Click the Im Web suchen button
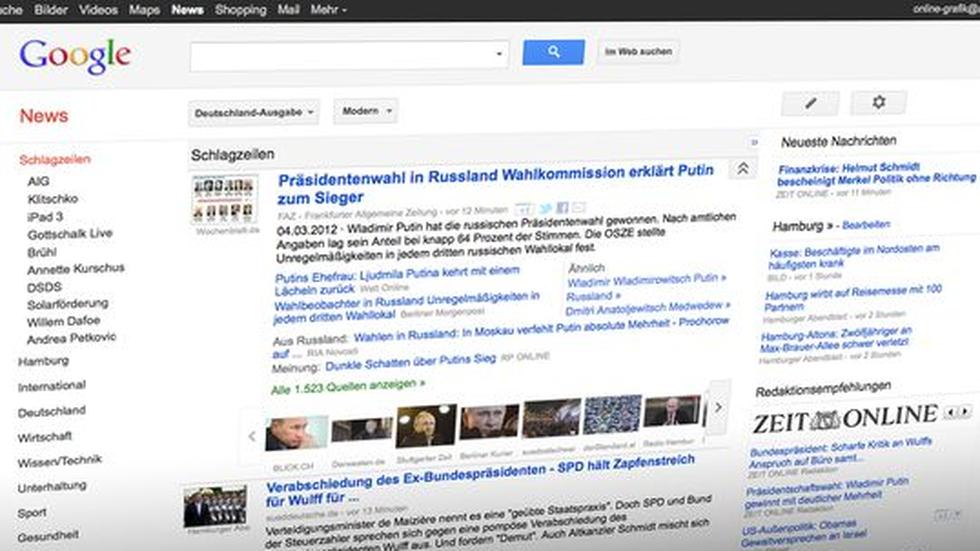 point(638,52)
